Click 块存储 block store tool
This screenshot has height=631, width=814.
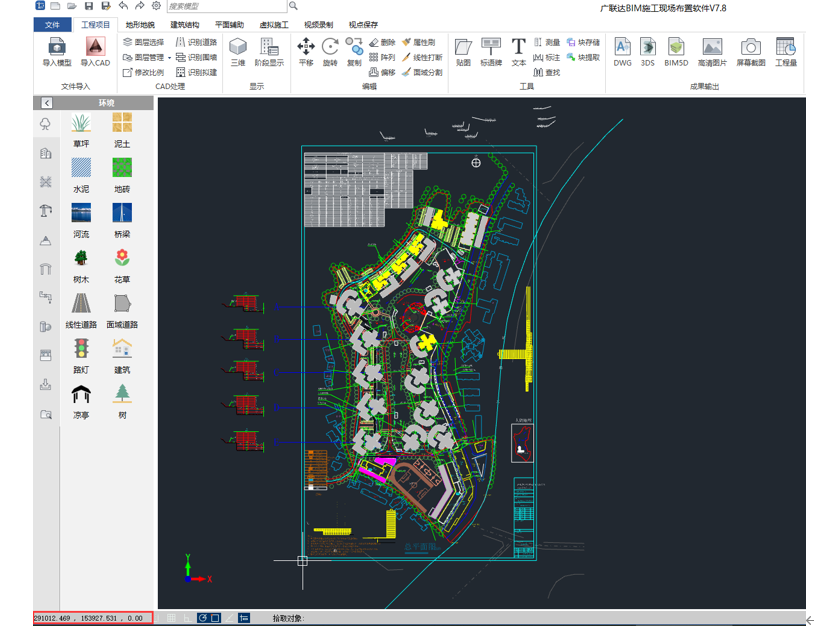pos(583,42)
